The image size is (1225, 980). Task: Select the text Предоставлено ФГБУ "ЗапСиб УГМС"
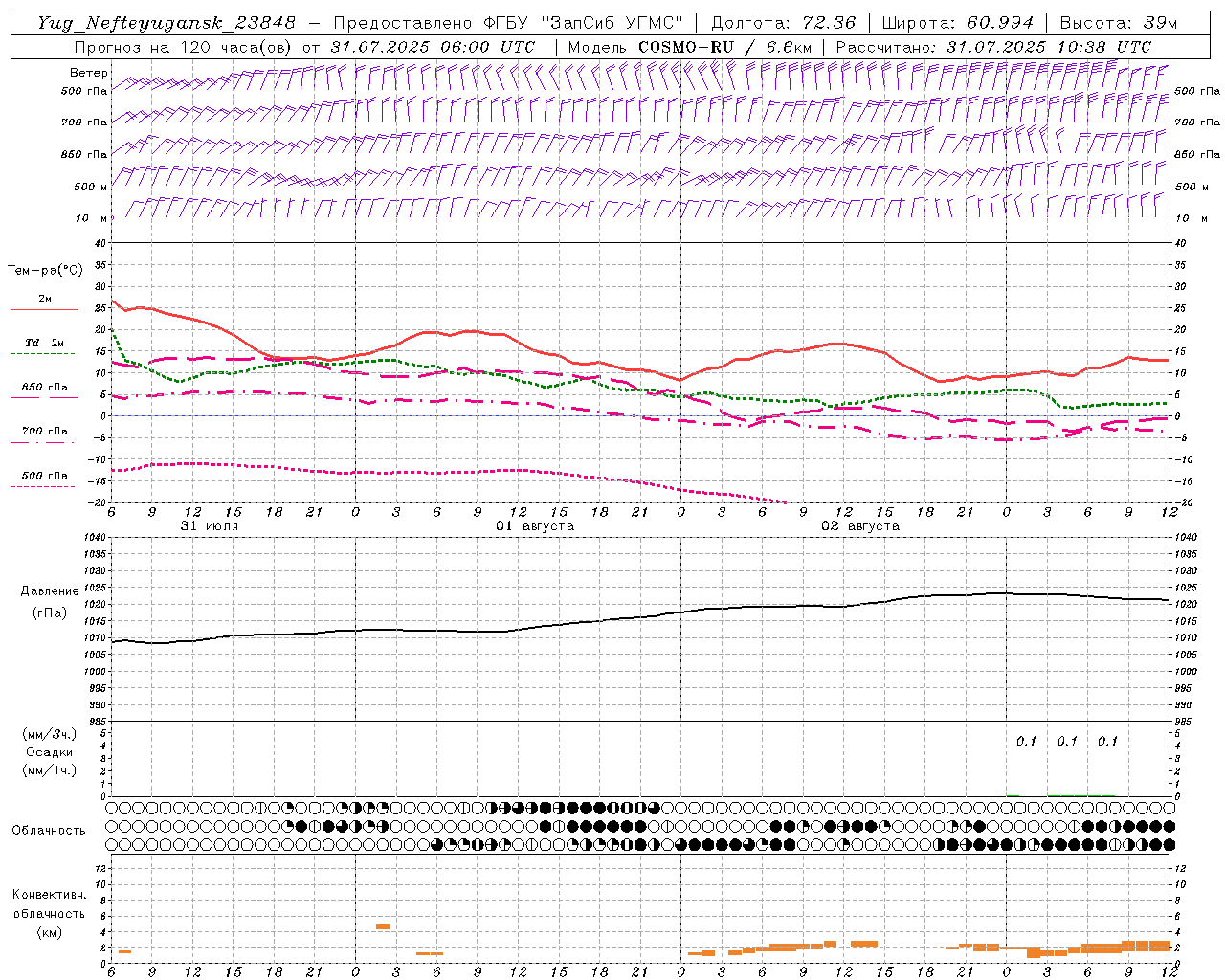[x=509, y=23]
